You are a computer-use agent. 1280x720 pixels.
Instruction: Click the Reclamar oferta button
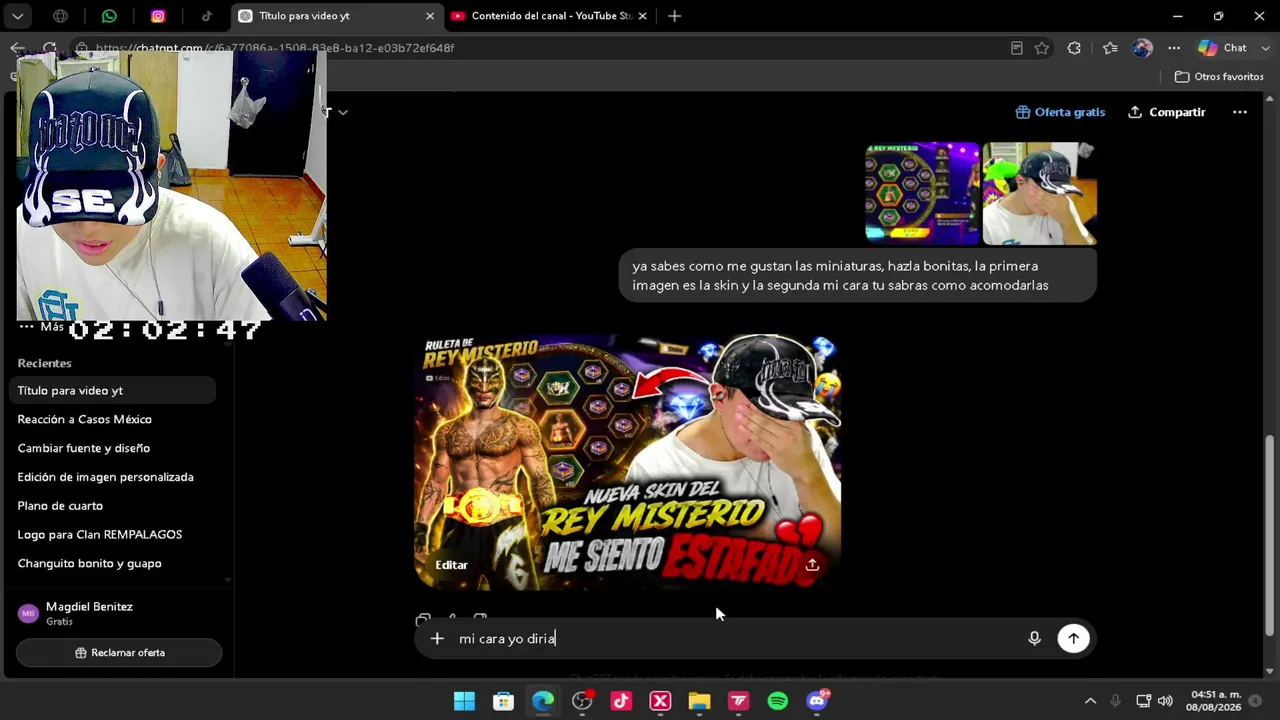pyautogui.click(x=119, y=653)
